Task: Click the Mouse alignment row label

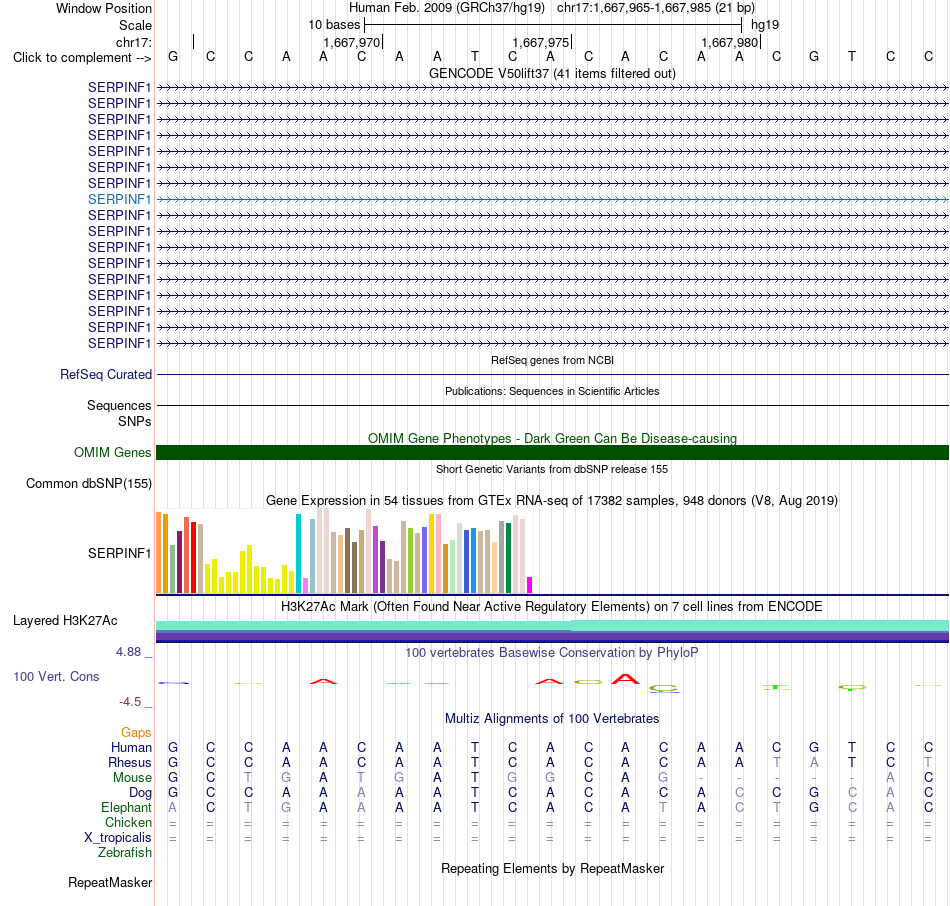Action: 132,778
